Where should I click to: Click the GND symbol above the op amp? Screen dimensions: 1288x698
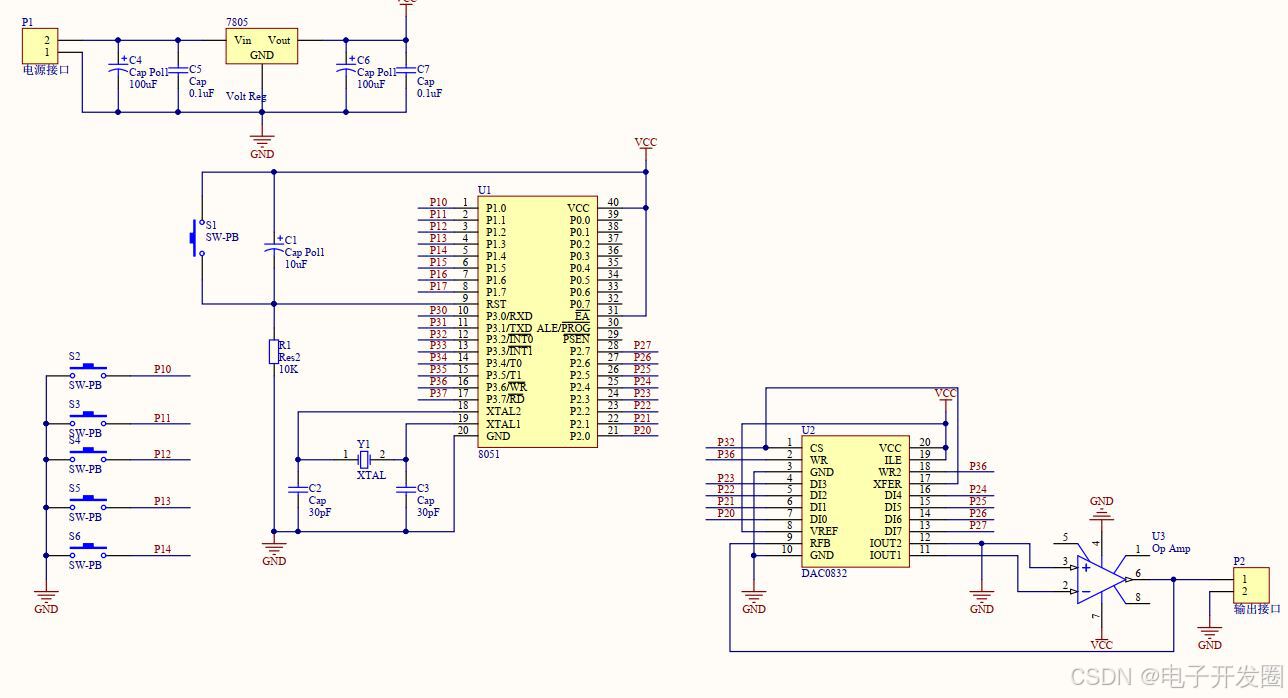click(x=1101, y=506)
